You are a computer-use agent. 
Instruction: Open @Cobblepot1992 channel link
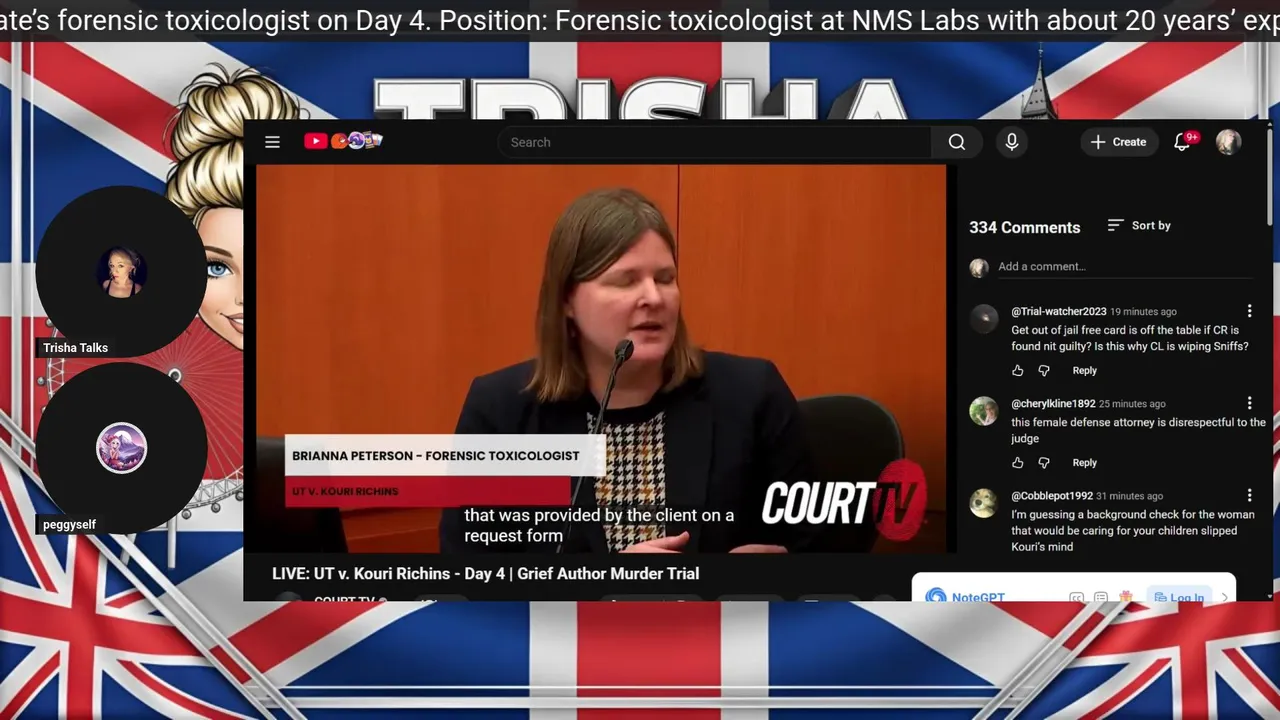[1052, 496]
